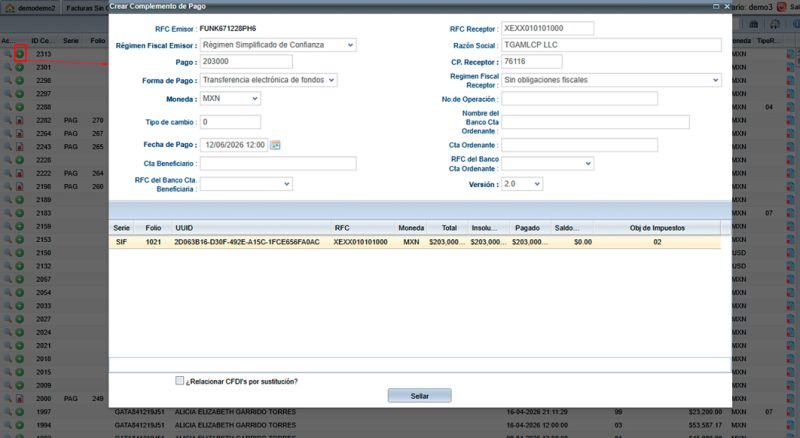Click the Sellar button

click(x=419, y=396)
